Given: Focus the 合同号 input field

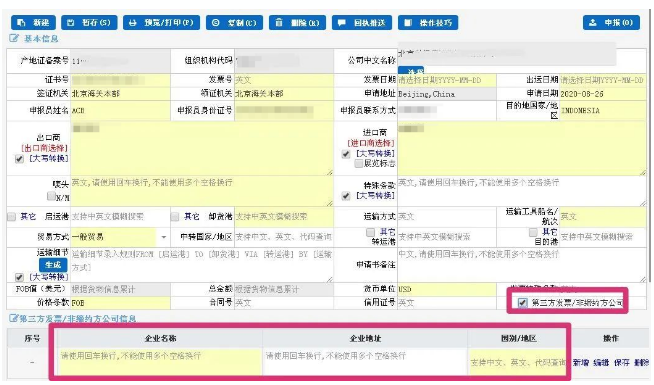Looking at the screenshot, I should [284, 303].
